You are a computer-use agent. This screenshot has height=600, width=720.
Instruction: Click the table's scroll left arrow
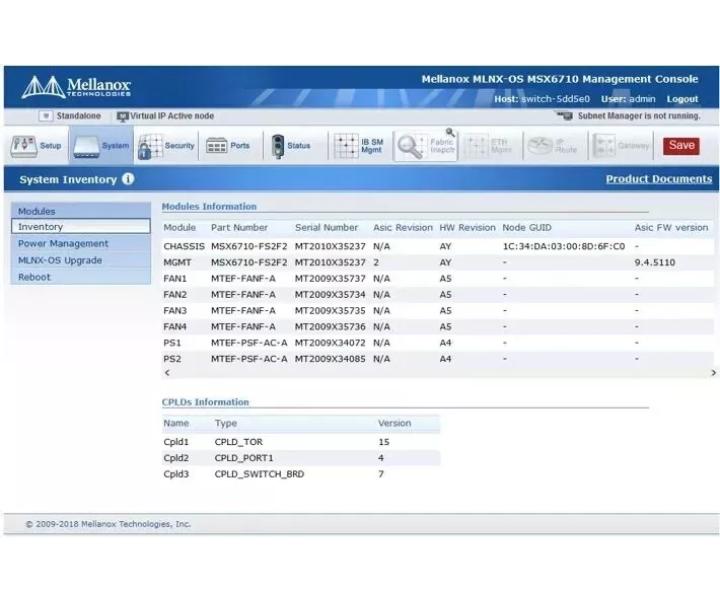tap(167, 372)
